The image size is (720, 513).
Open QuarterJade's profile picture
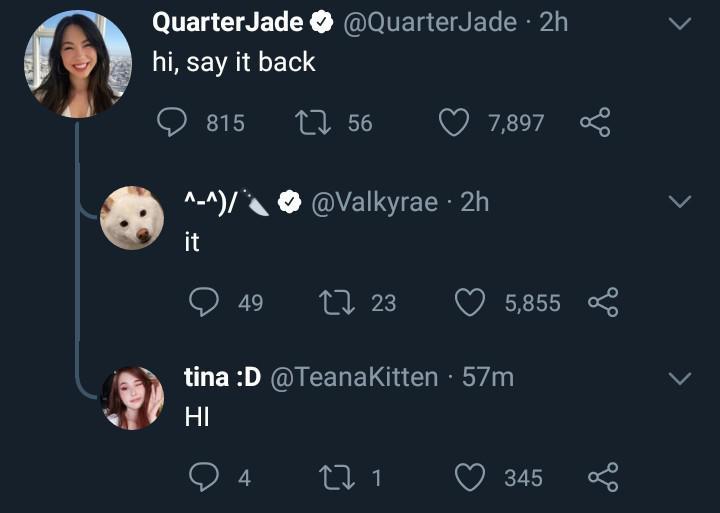pyautogui.click(x=78, y=64)
